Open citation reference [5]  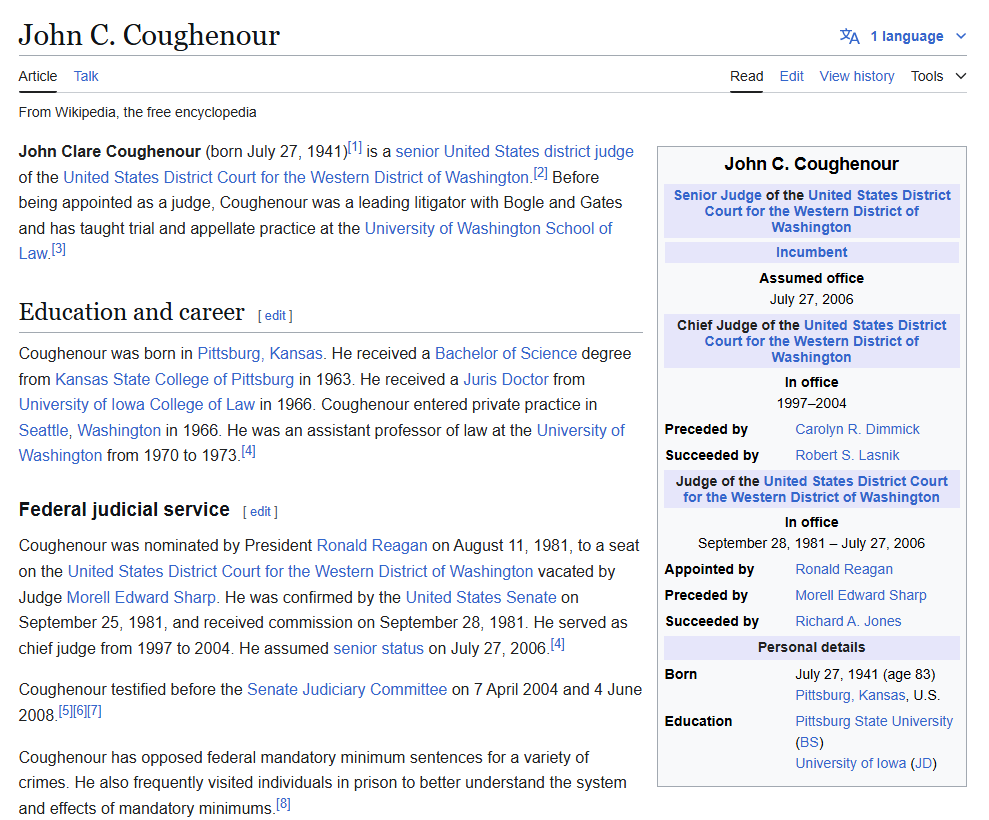point(66,711)
